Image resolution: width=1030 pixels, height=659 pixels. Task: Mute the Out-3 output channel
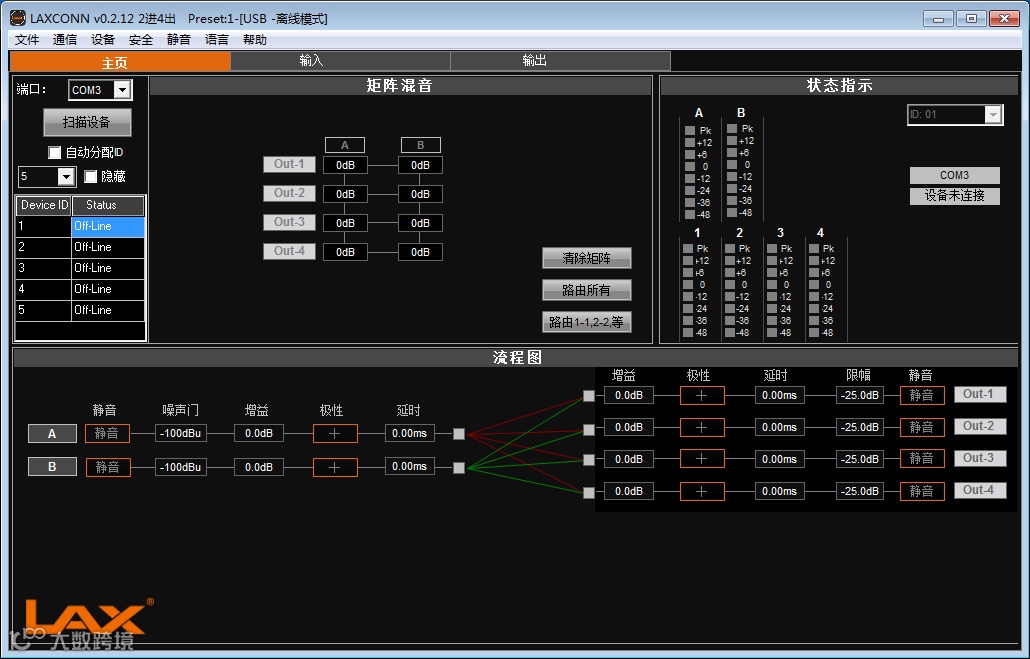click(922, 459)
